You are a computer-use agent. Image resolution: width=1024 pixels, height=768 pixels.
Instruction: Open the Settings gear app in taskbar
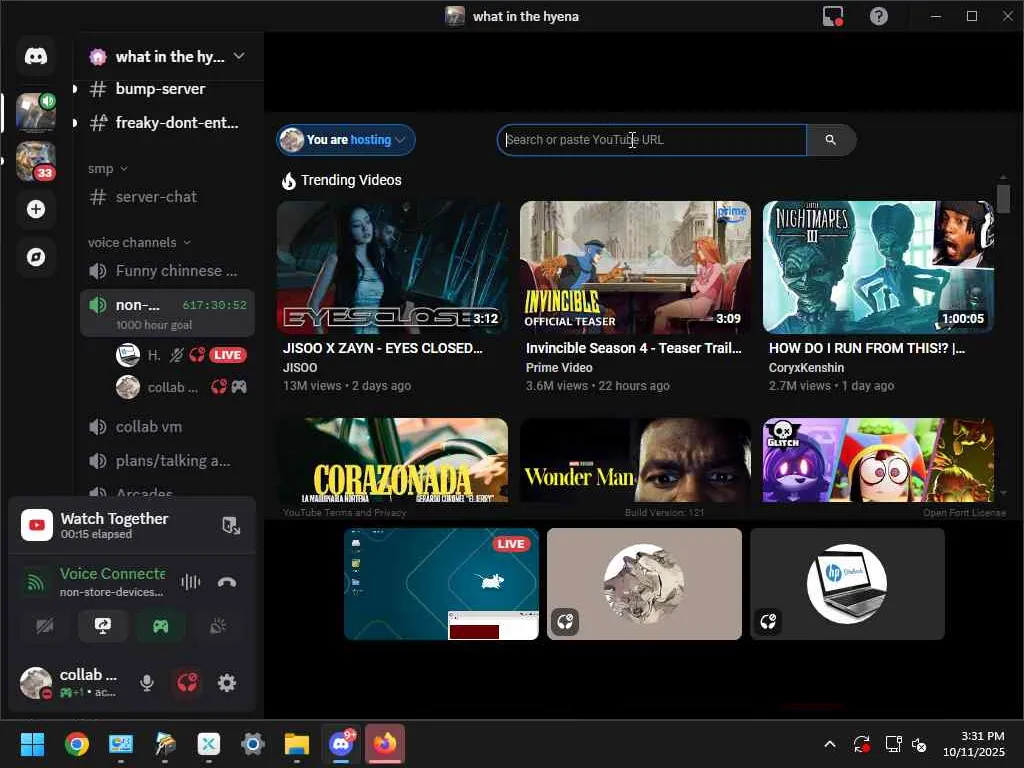point(252,744)
